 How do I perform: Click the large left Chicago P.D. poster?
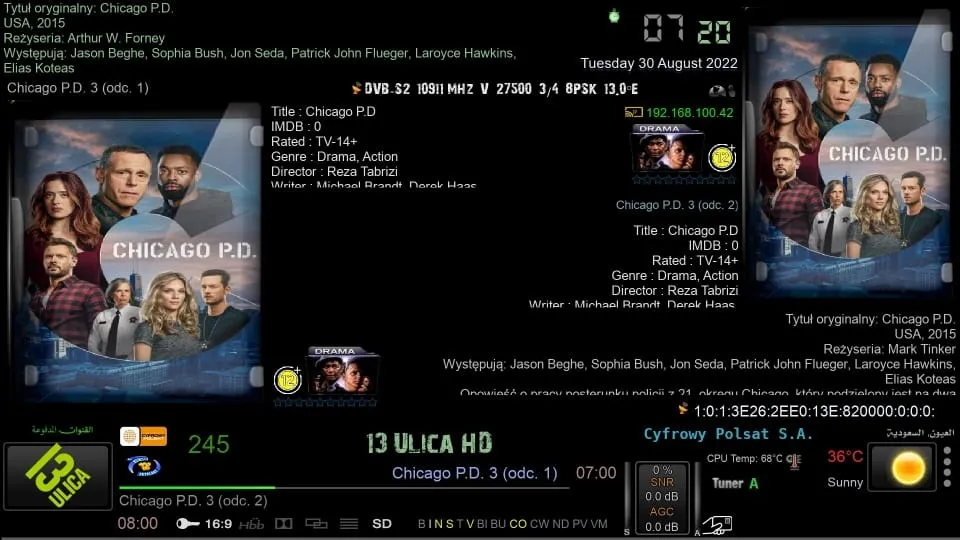(137, 253)
